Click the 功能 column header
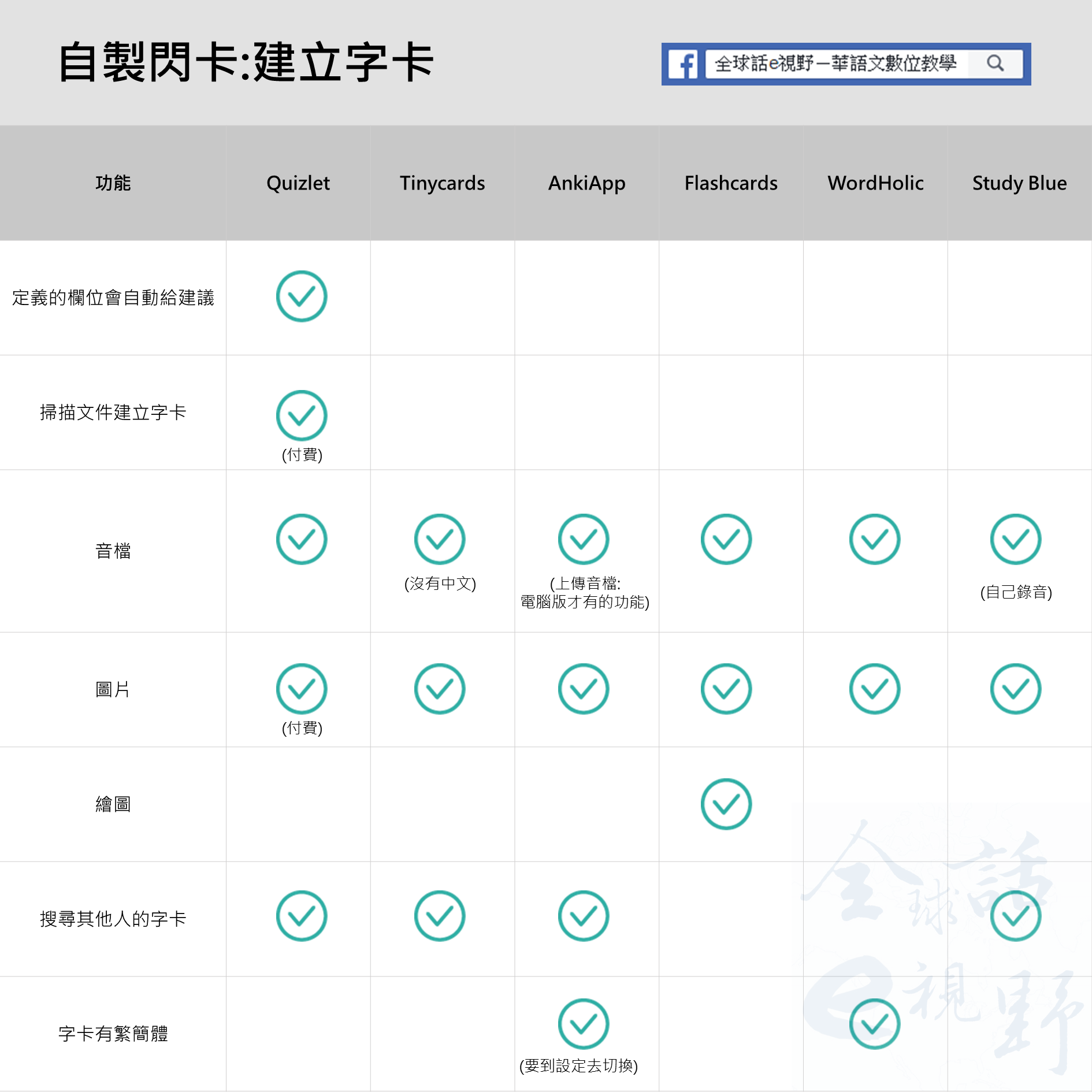Image resolution: width=1092 pixels, height=1092 pixels. pyautogui.click(x=113, y=183)
